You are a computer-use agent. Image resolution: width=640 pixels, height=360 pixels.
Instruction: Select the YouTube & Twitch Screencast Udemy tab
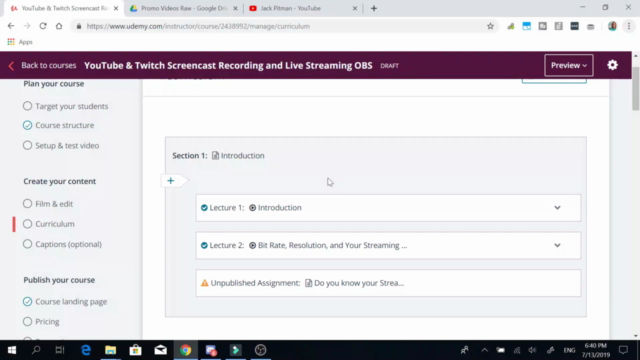pos(64,8)
